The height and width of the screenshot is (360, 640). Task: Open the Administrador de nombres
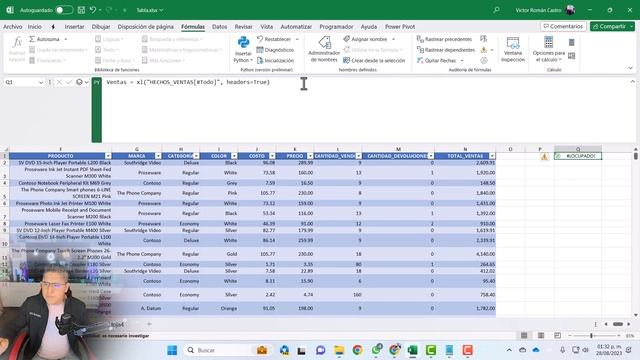click(324, 49)
